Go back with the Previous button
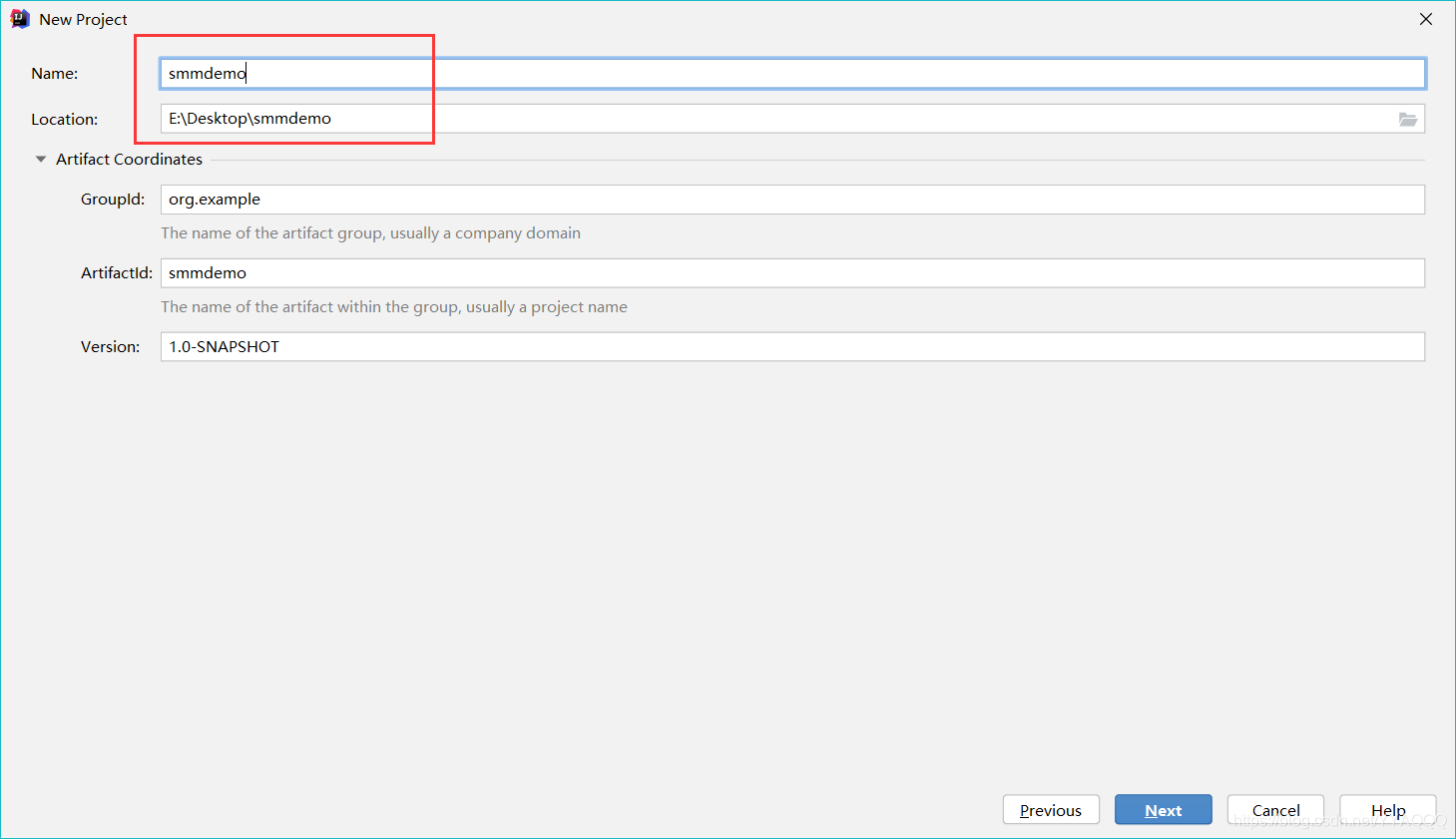The width and height of the screenshot is (1456, 839). click(x=1051, y=810)
